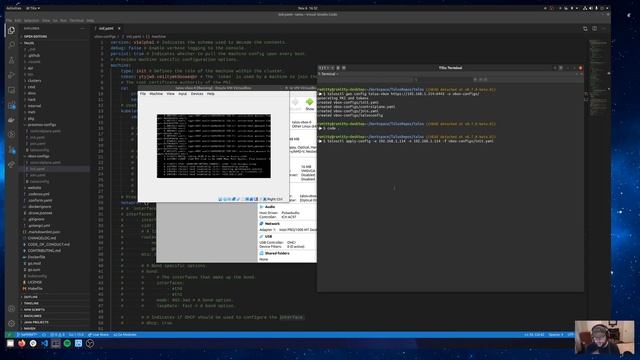Open the Remote Explorer view
This screenshot has width=640, height=360.
coord(11,90)
